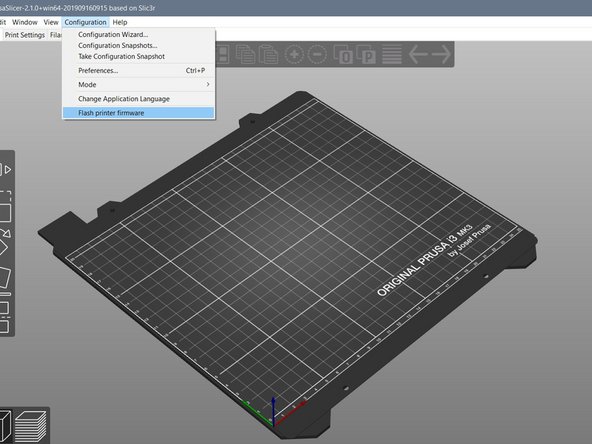
Task: Click the Arrange icon in the toolbar
Action: tap(223, 54)
